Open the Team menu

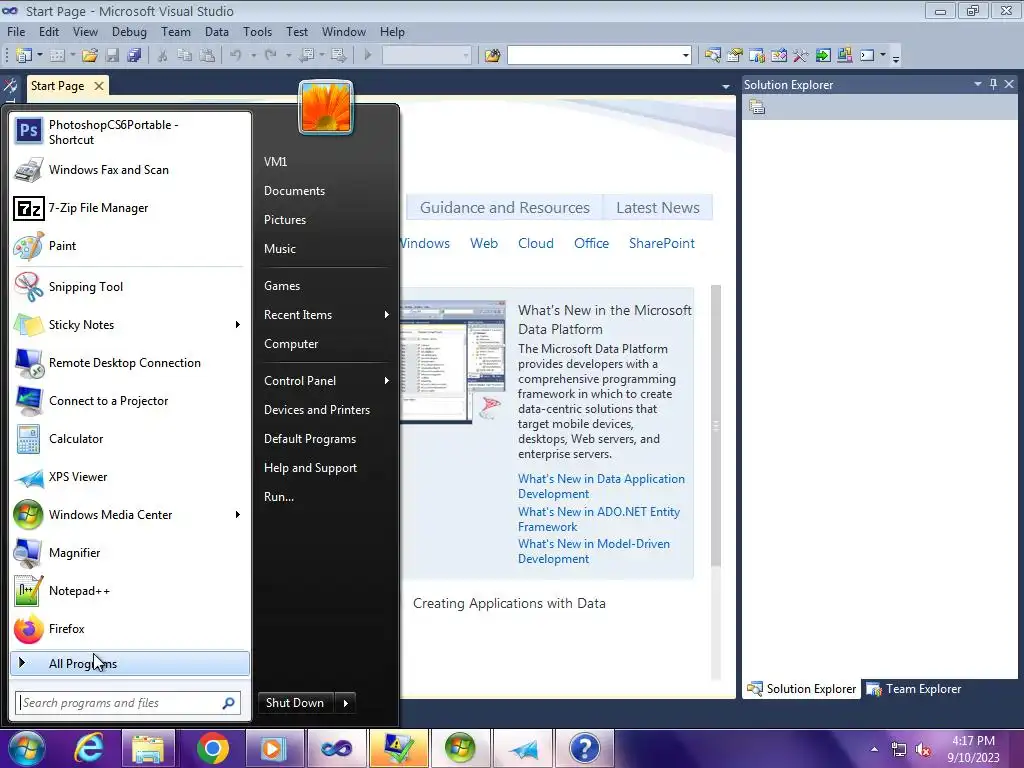click(x=176, y=31)
